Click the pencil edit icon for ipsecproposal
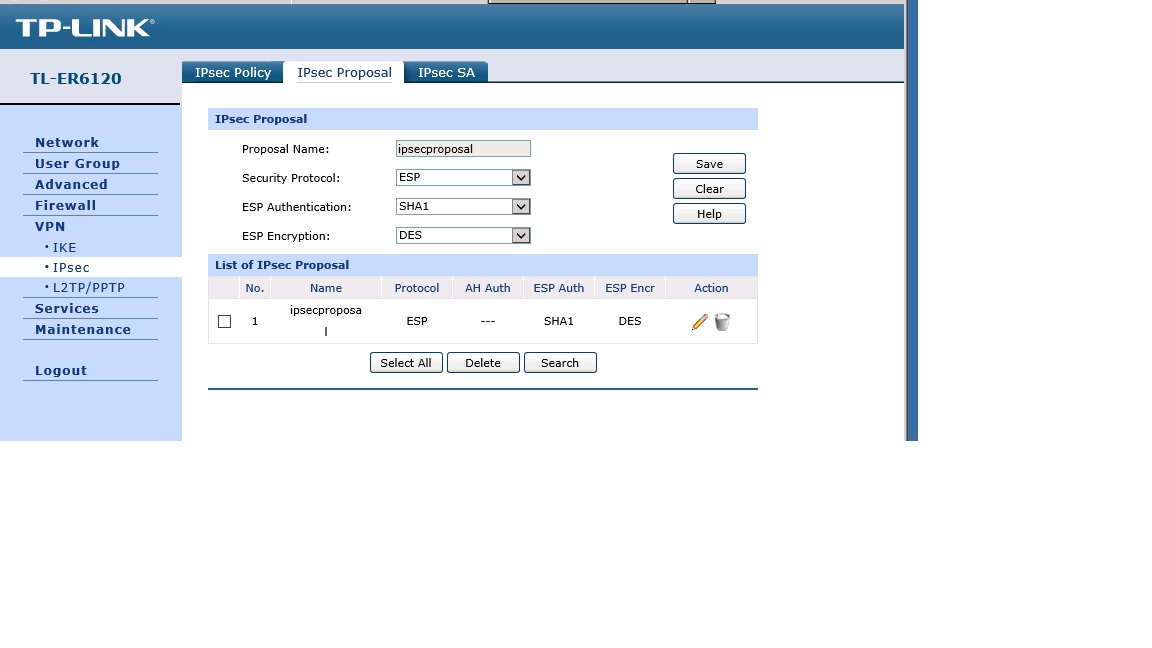 click(699, 322)
